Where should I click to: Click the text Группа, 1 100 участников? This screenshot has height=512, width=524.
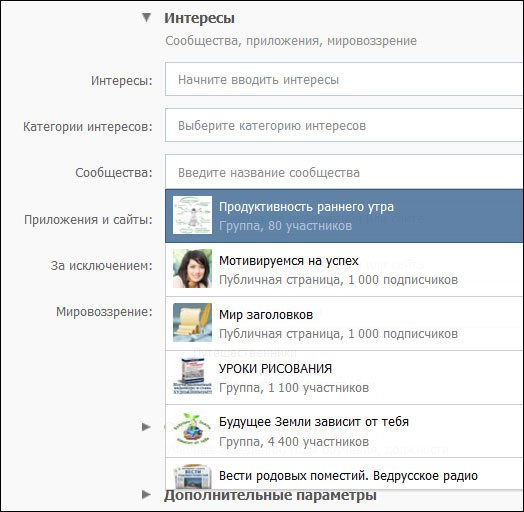click(x=294, y=388)
